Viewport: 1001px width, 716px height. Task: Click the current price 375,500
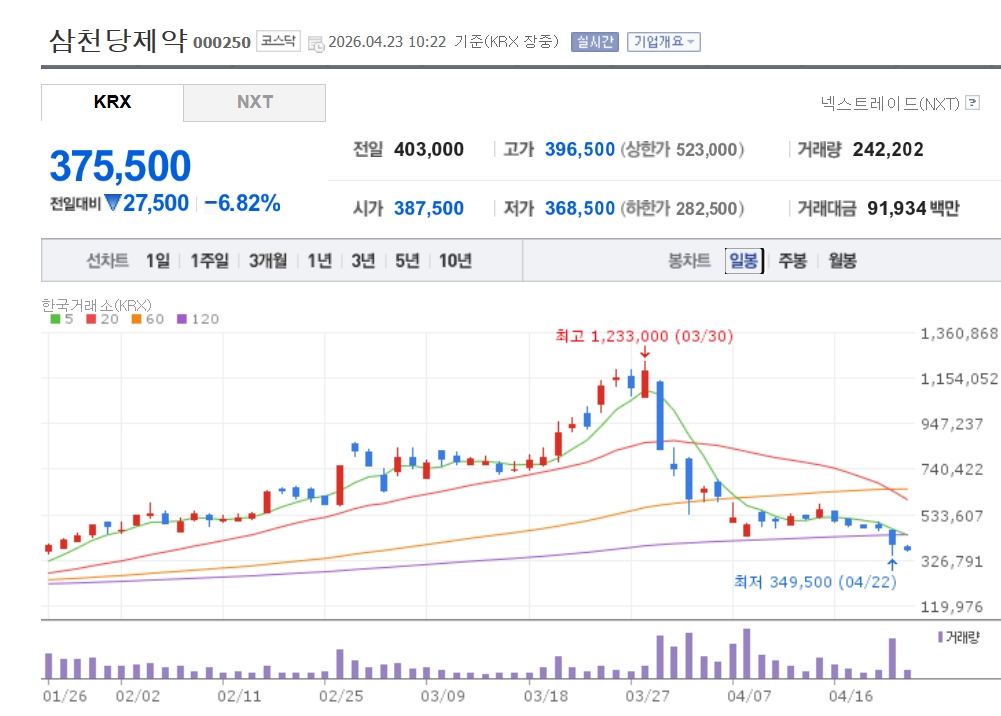[x=120, y=166]
